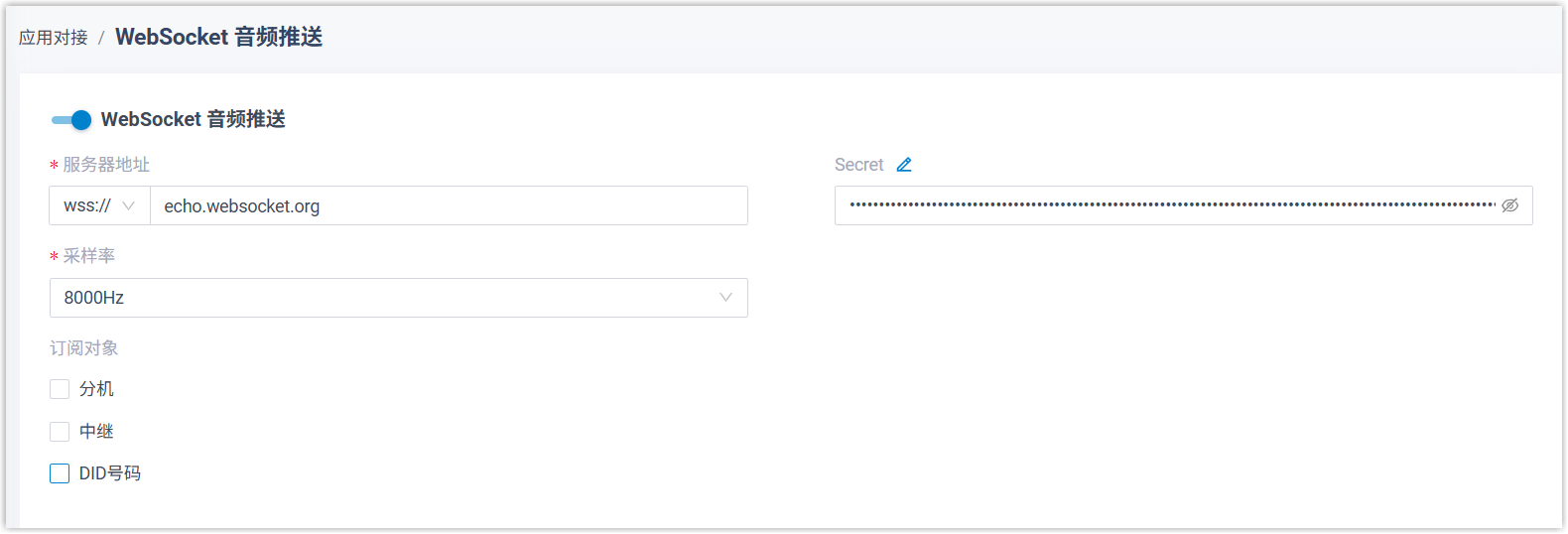Click the chevron arrow in the 采样率 selector
1568x534 pixels.
click(x=725, y=298)
